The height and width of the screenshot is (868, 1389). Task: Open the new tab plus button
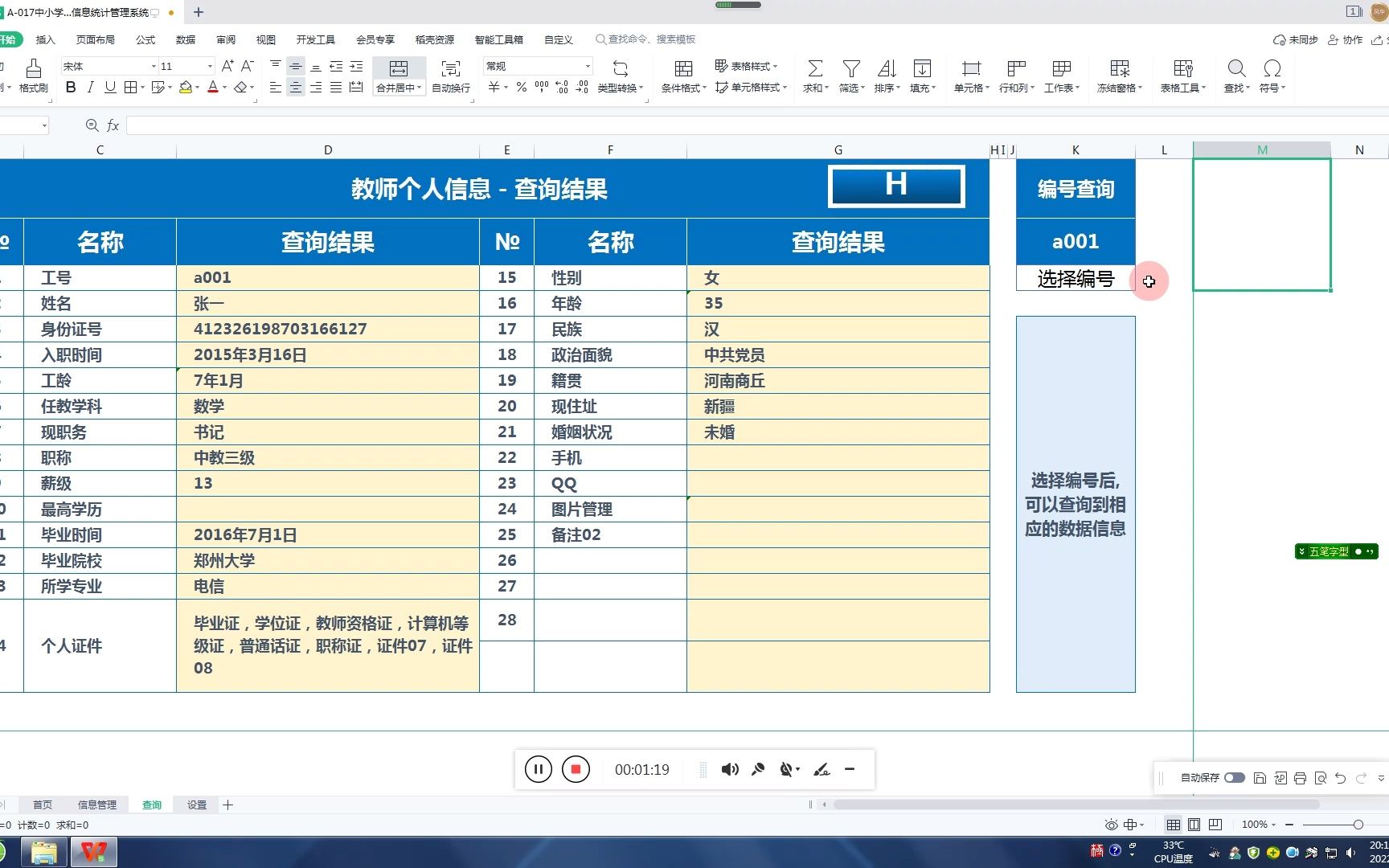click(199, 12)
